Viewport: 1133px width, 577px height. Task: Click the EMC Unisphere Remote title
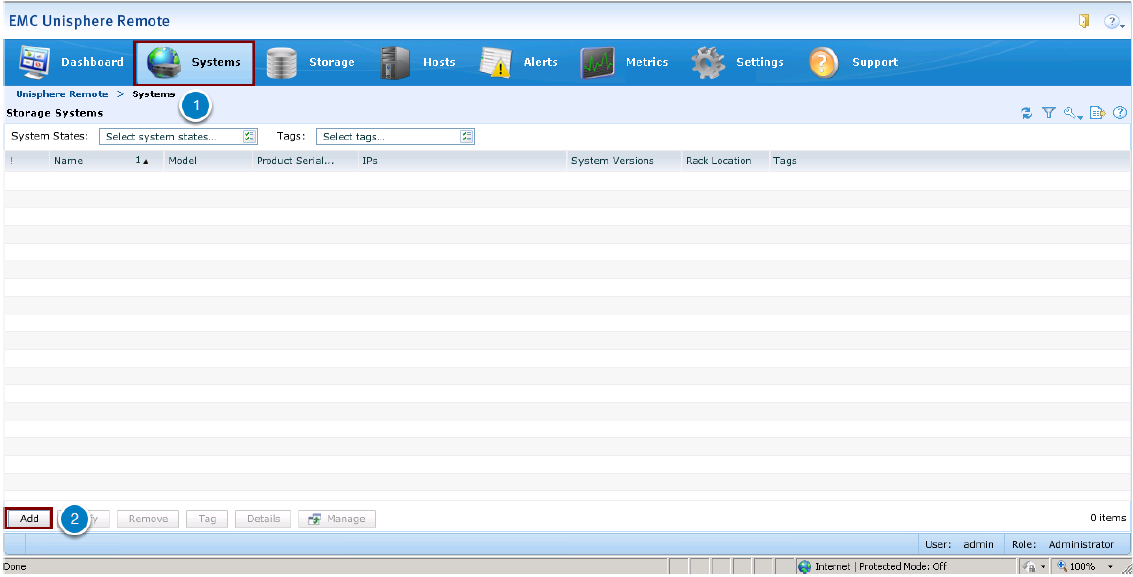point(90,21)
